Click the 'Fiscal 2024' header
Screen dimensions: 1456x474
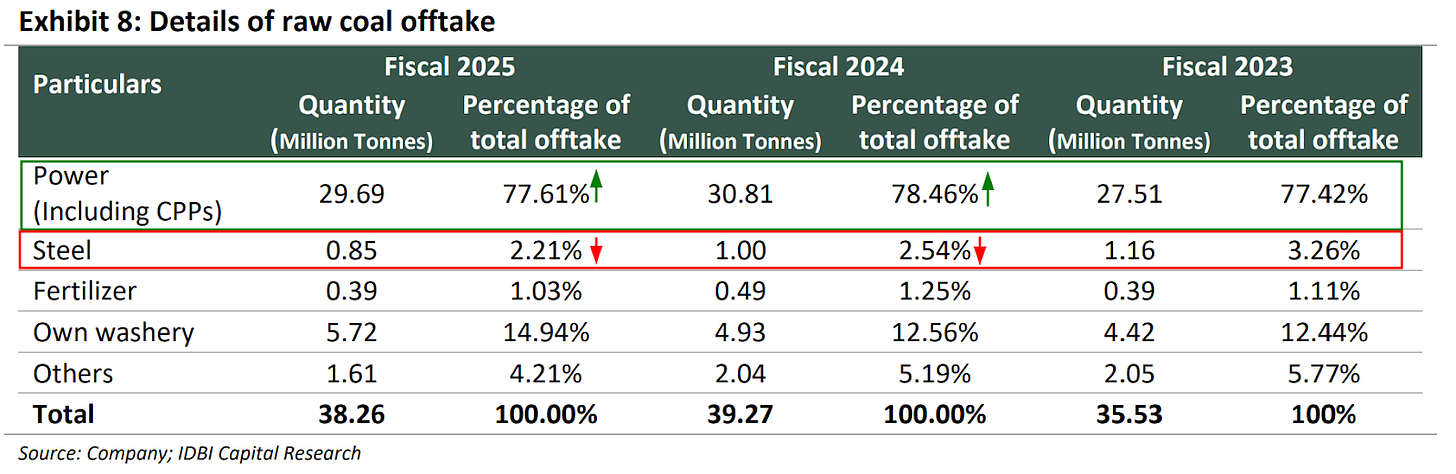839,68
